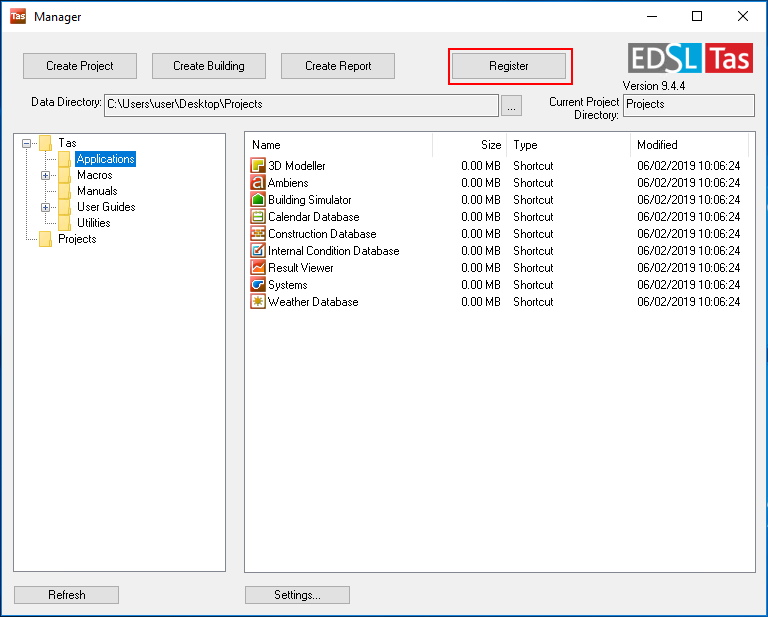Click the Systems application icon
Image resolution: width=768 pixels, height=617 pixels.
tap(258, 285)
